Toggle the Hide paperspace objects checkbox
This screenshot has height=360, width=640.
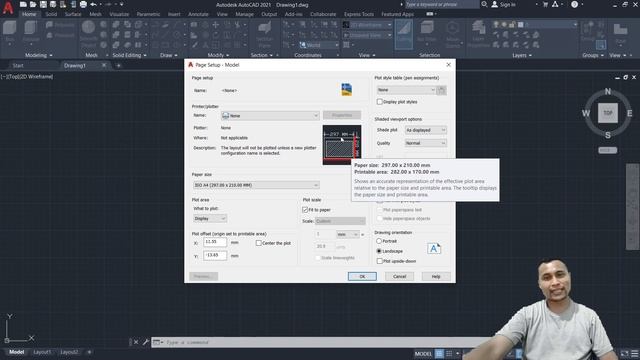pos(380,219)
